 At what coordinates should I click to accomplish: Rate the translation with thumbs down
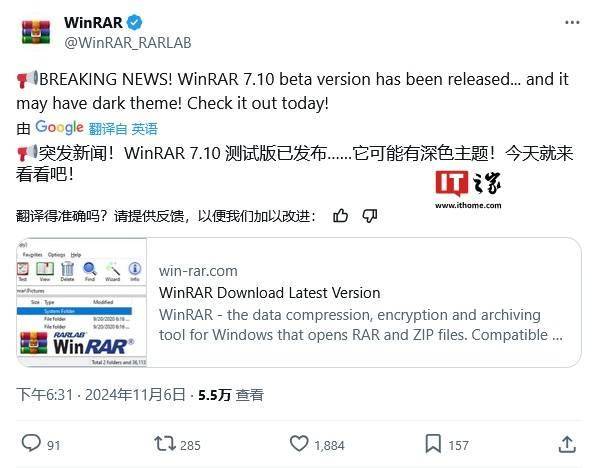click(370, 216)
